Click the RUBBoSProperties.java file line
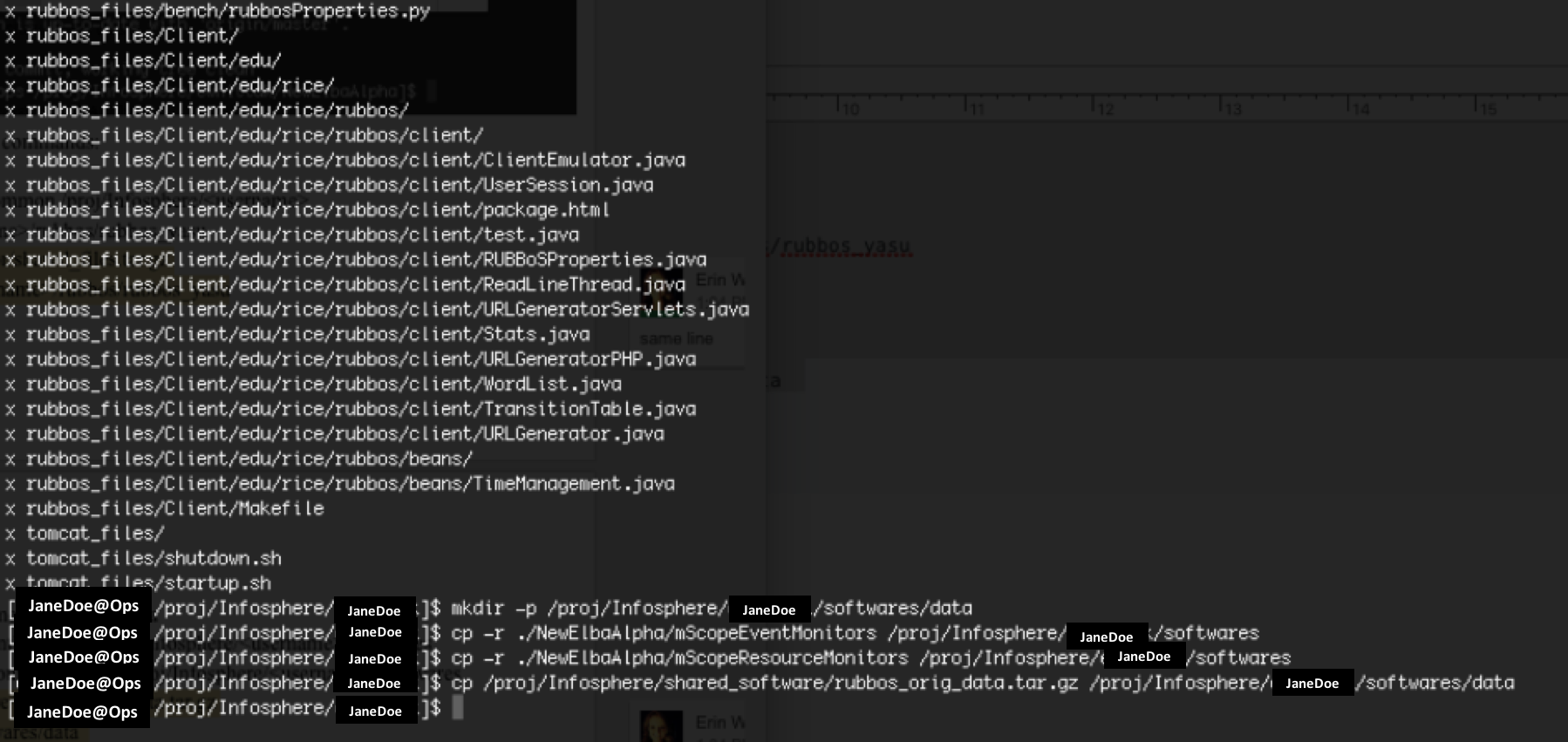 point(356,260)
